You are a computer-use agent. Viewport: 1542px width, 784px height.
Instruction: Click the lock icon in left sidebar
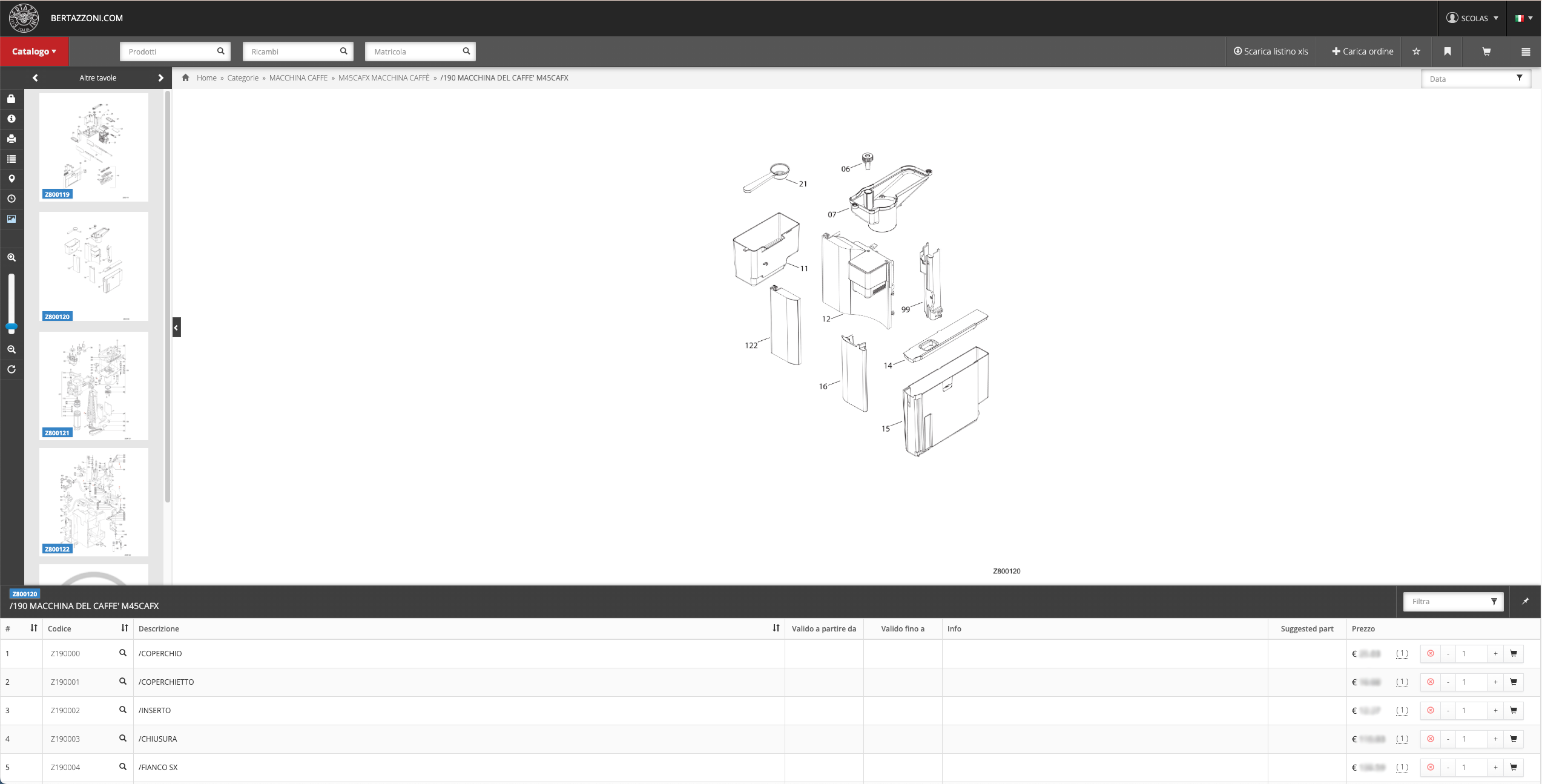click(x=12, y=99)
